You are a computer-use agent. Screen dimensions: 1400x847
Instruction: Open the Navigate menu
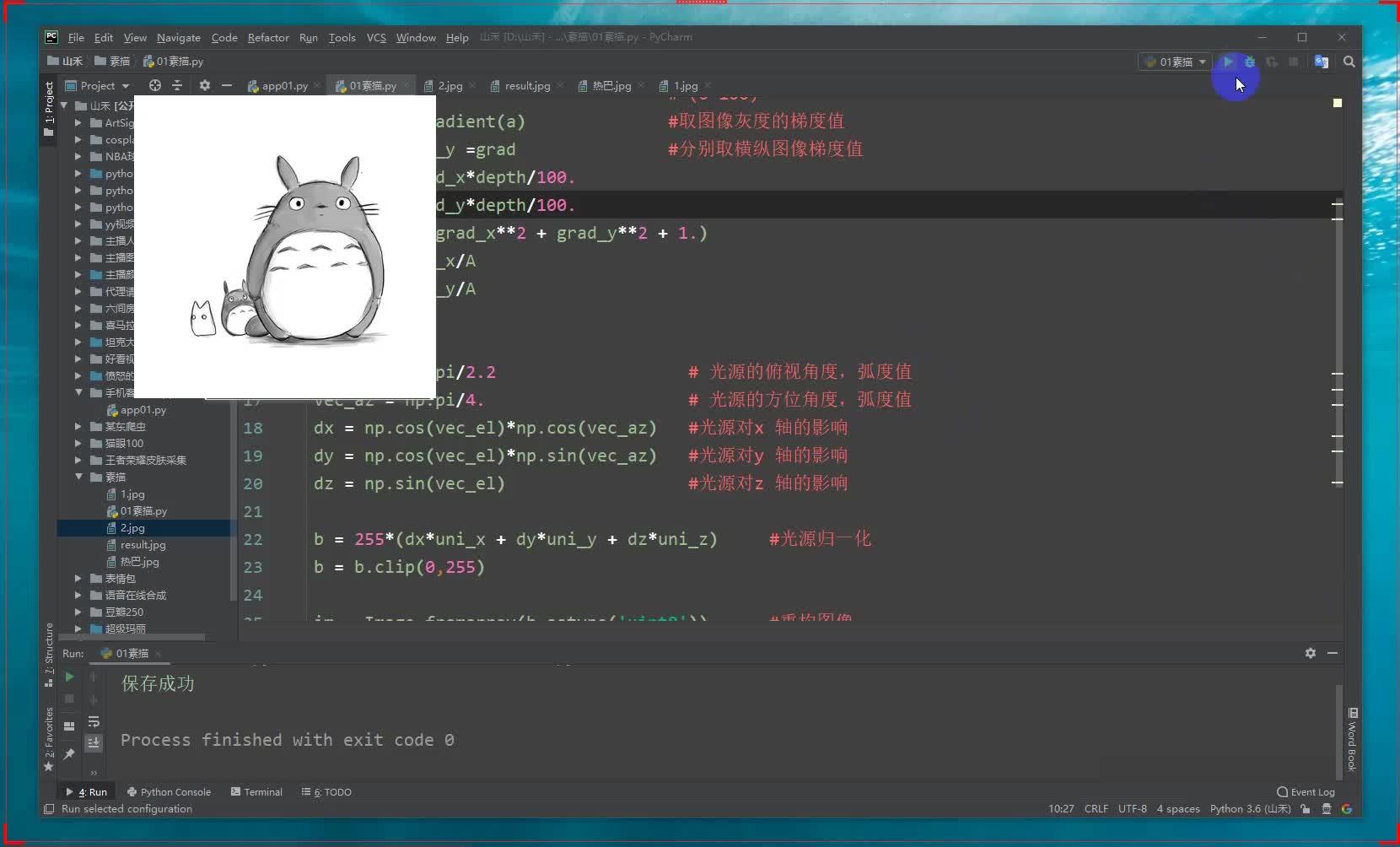[178, 37]
